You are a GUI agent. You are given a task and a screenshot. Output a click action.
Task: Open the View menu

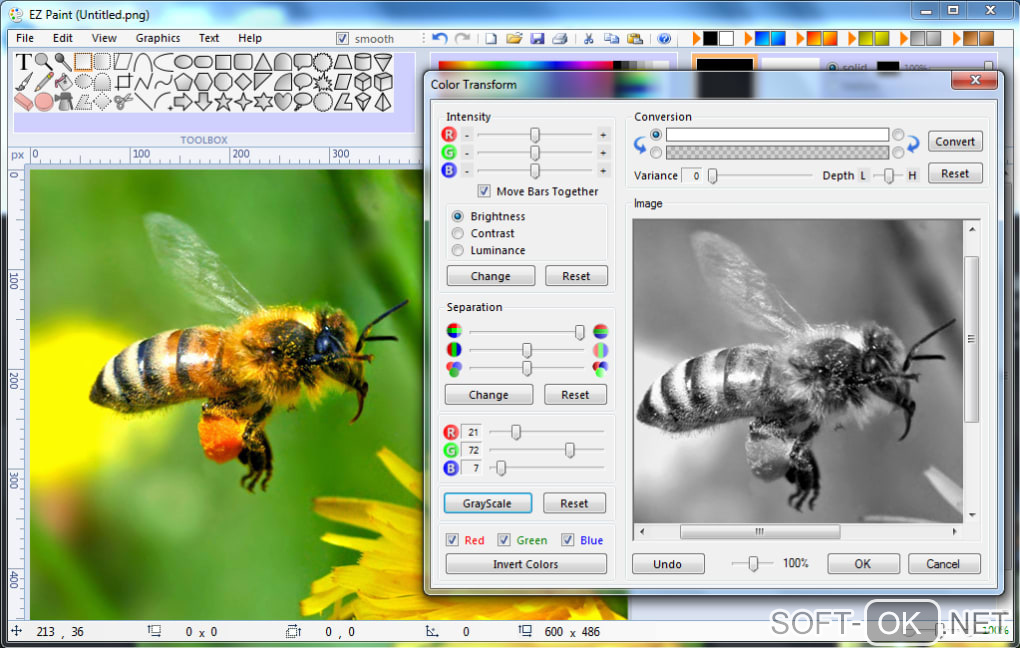tap(104, 38)
